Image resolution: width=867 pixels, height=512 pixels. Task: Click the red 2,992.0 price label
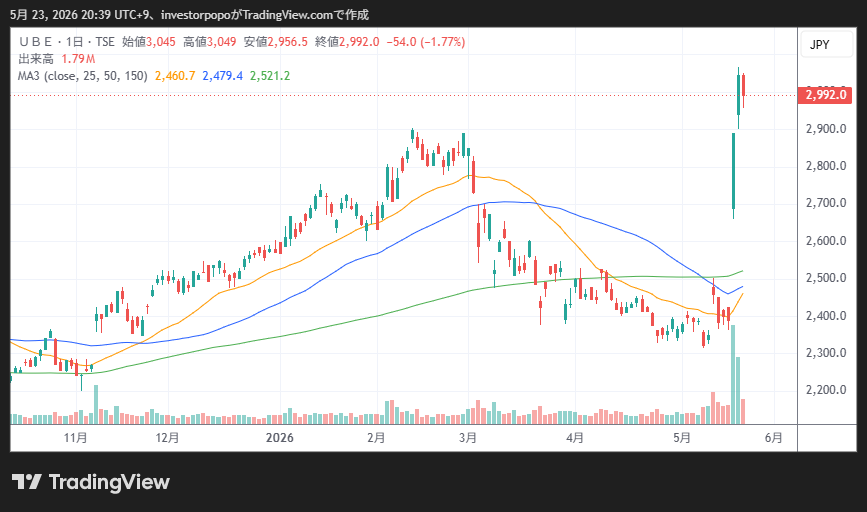pyautogui.click(x=826, y=95)
